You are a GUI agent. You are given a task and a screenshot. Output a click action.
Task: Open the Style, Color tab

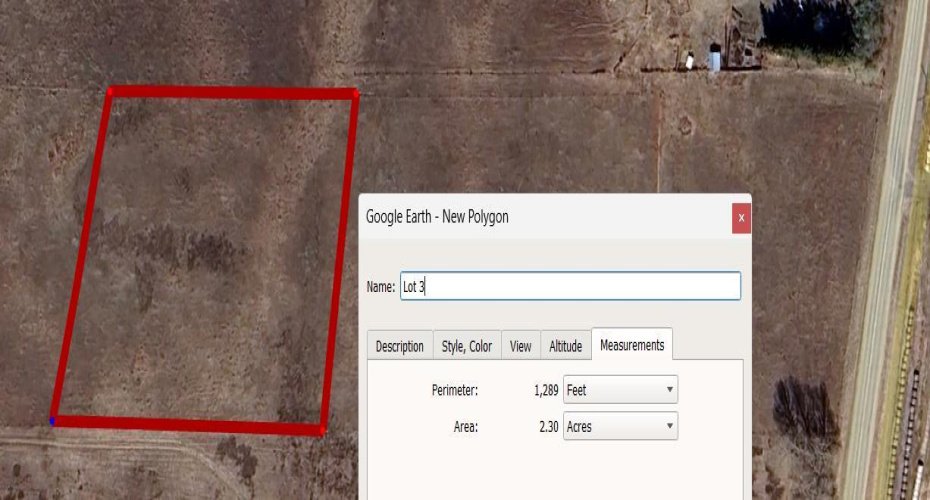click(467, 346)
